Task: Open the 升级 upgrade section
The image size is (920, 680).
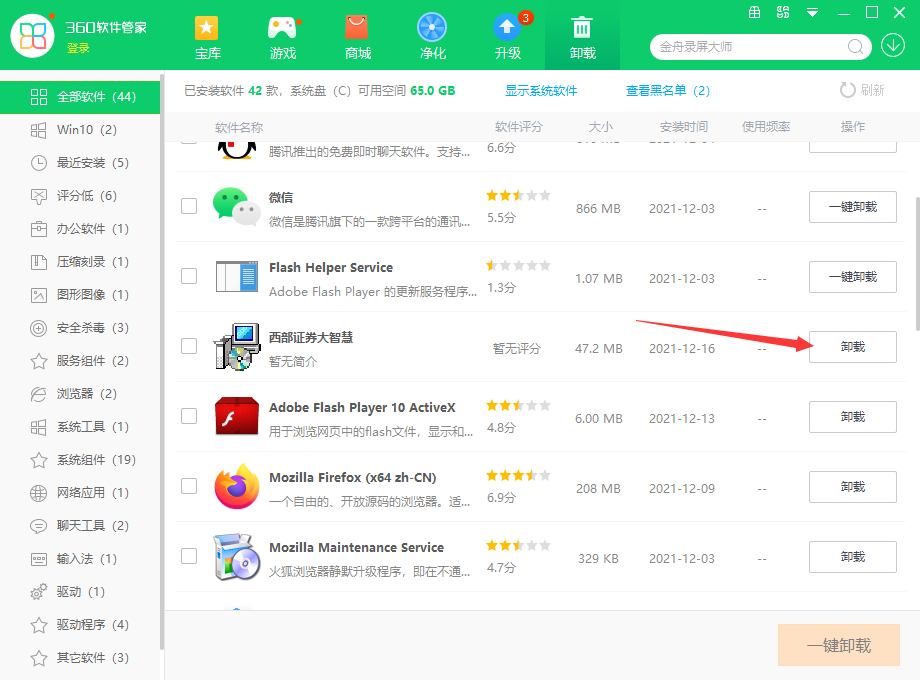Action: 507,36
